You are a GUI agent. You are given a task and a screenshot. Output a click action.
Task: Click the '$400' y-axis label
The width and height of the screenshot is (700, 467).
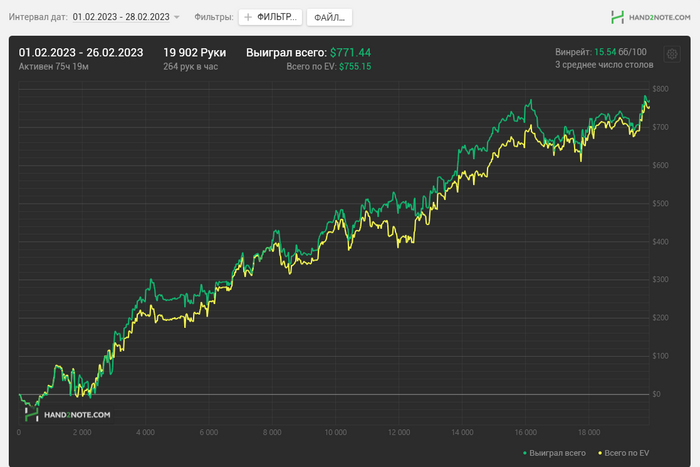coord(660,242)
